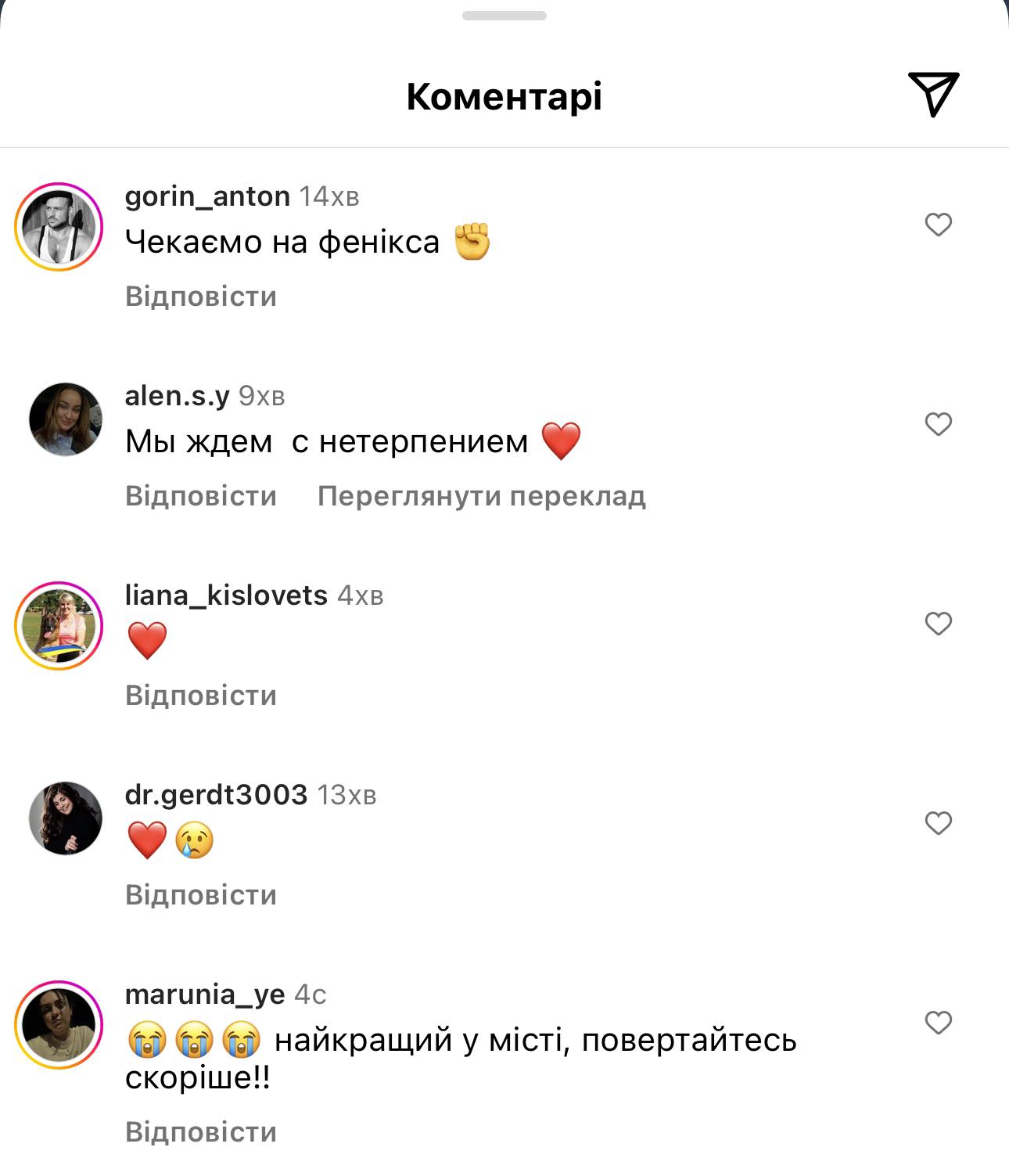The image size is (1009, 1176).
Task: Open gorin_anton's profile picture
Action: click(x=59, y=227)
